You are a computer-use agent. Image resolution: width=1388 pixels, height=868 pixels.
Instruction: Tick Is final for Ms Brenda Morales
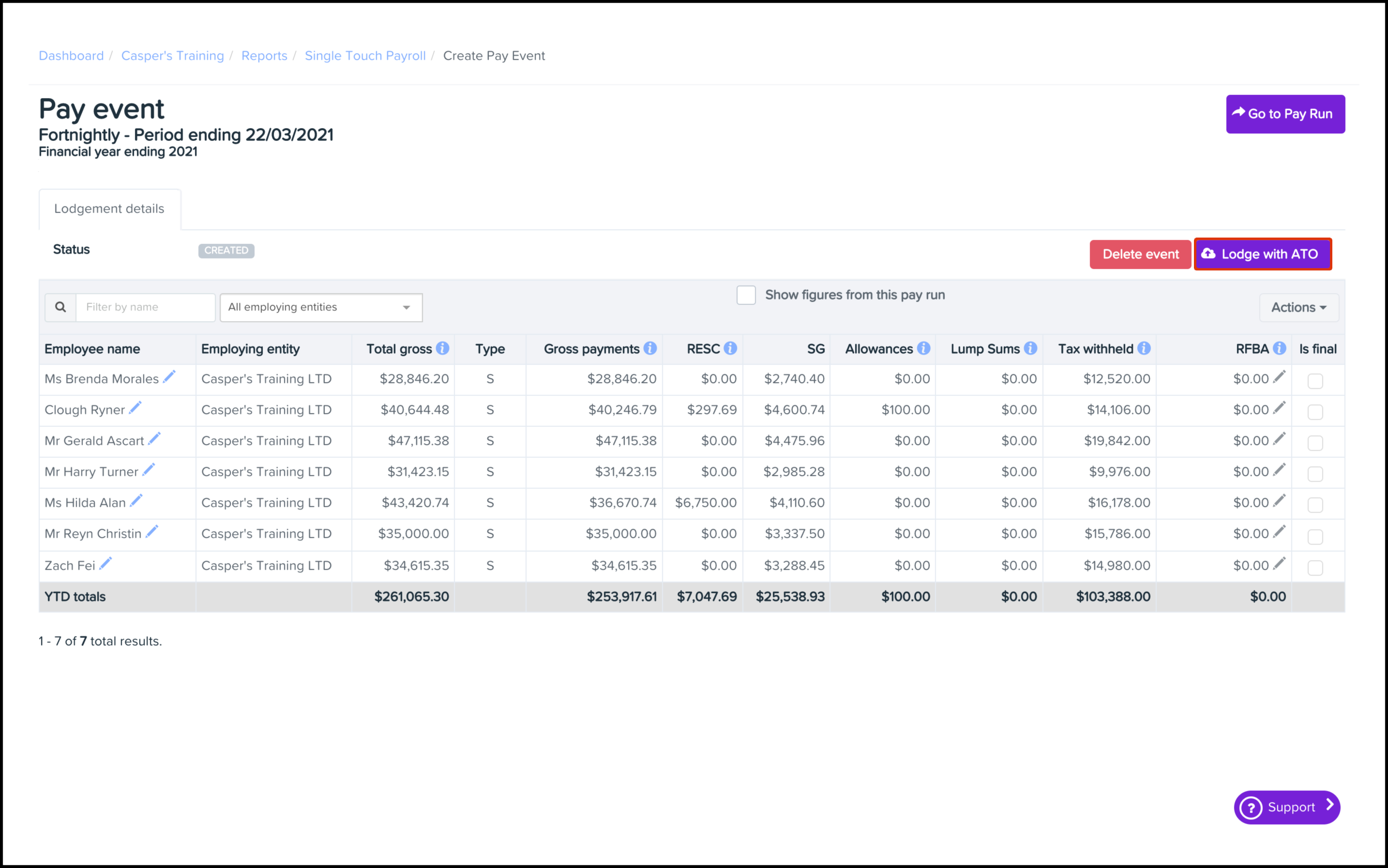(1315, 381)
